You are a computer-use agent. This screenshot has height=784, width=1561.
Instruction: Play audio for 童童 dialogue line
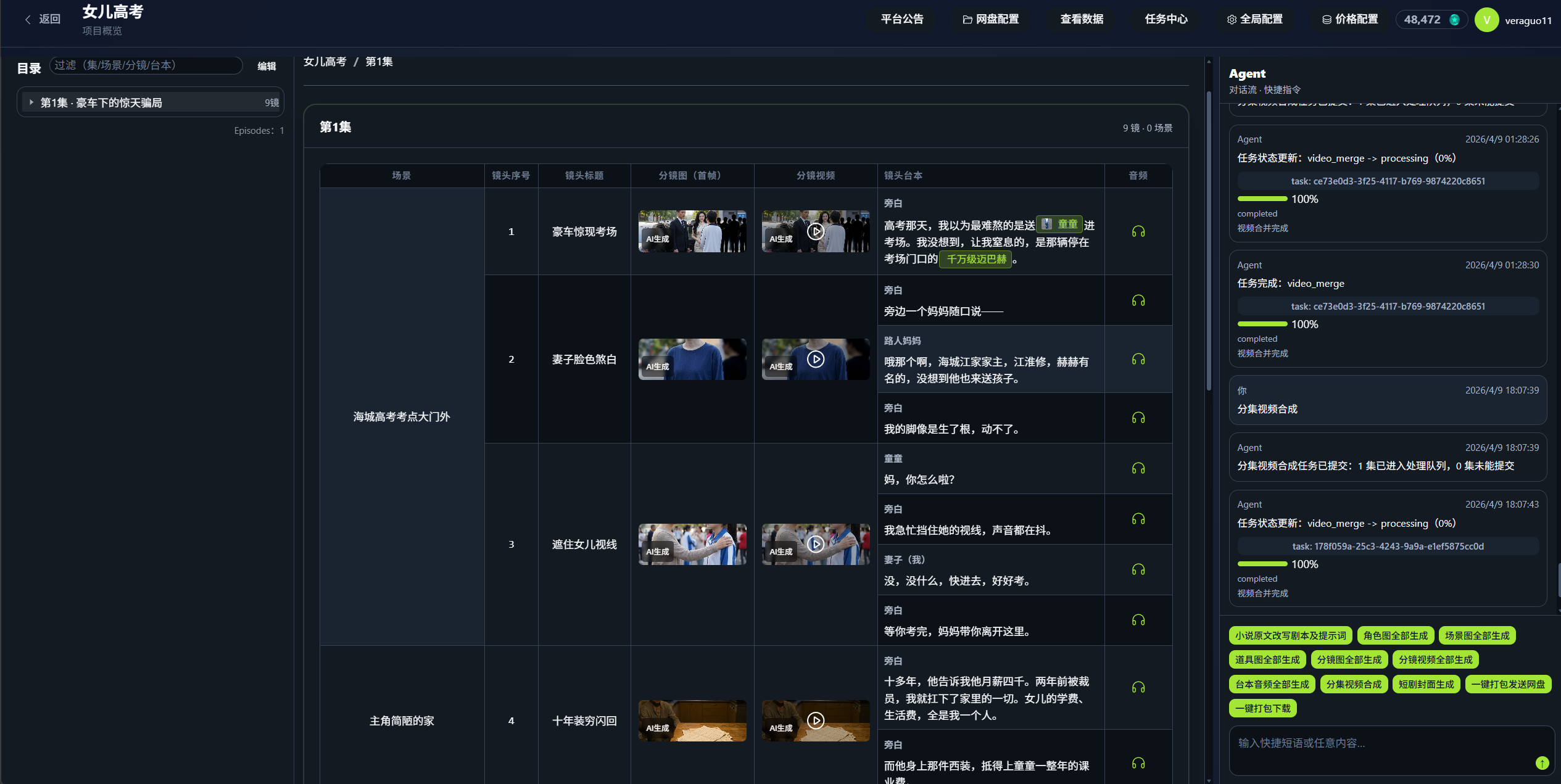[x=1138, y=469]
